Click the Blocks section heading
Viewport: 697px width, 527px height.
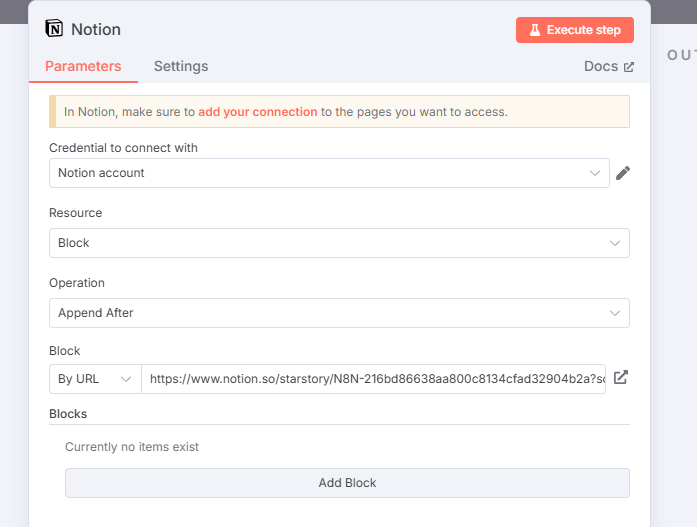coord(68,414)
